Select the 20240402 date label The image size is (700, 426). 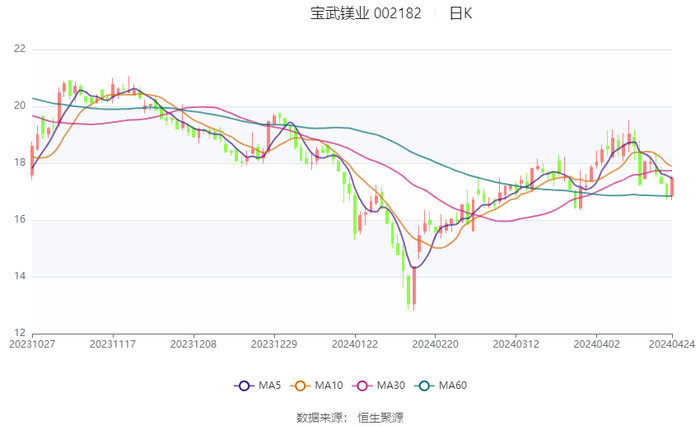click(596, 342)
